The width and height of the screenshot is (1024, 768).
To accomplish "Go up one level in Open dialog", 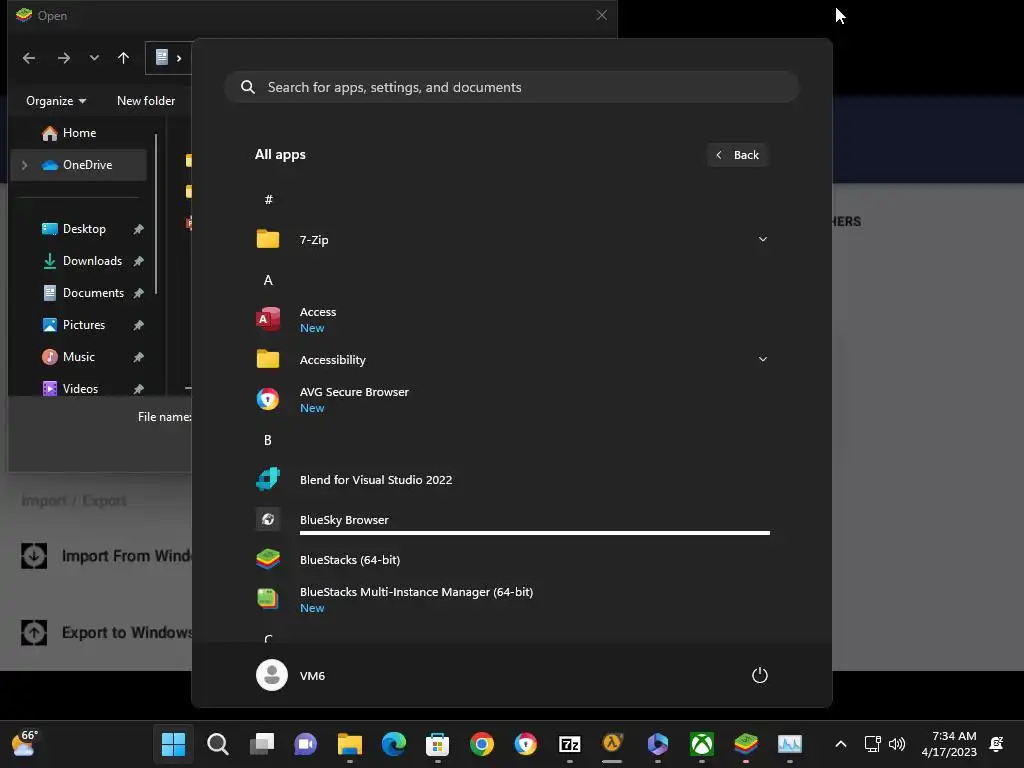I will 123,57.
